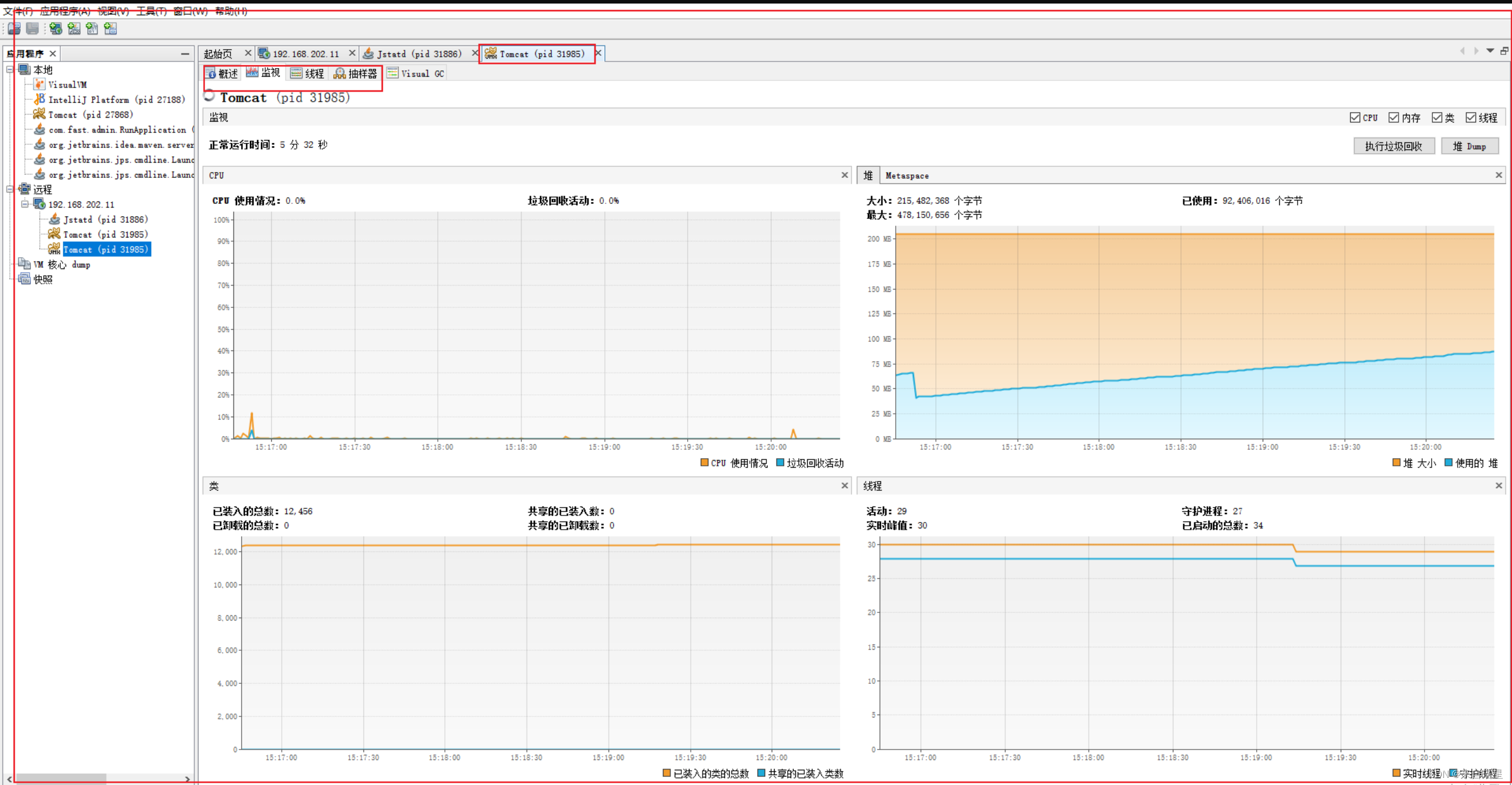Open the document list dropdown arrow
Screen dimensions: 1512x785
(x=1490, y=51)
